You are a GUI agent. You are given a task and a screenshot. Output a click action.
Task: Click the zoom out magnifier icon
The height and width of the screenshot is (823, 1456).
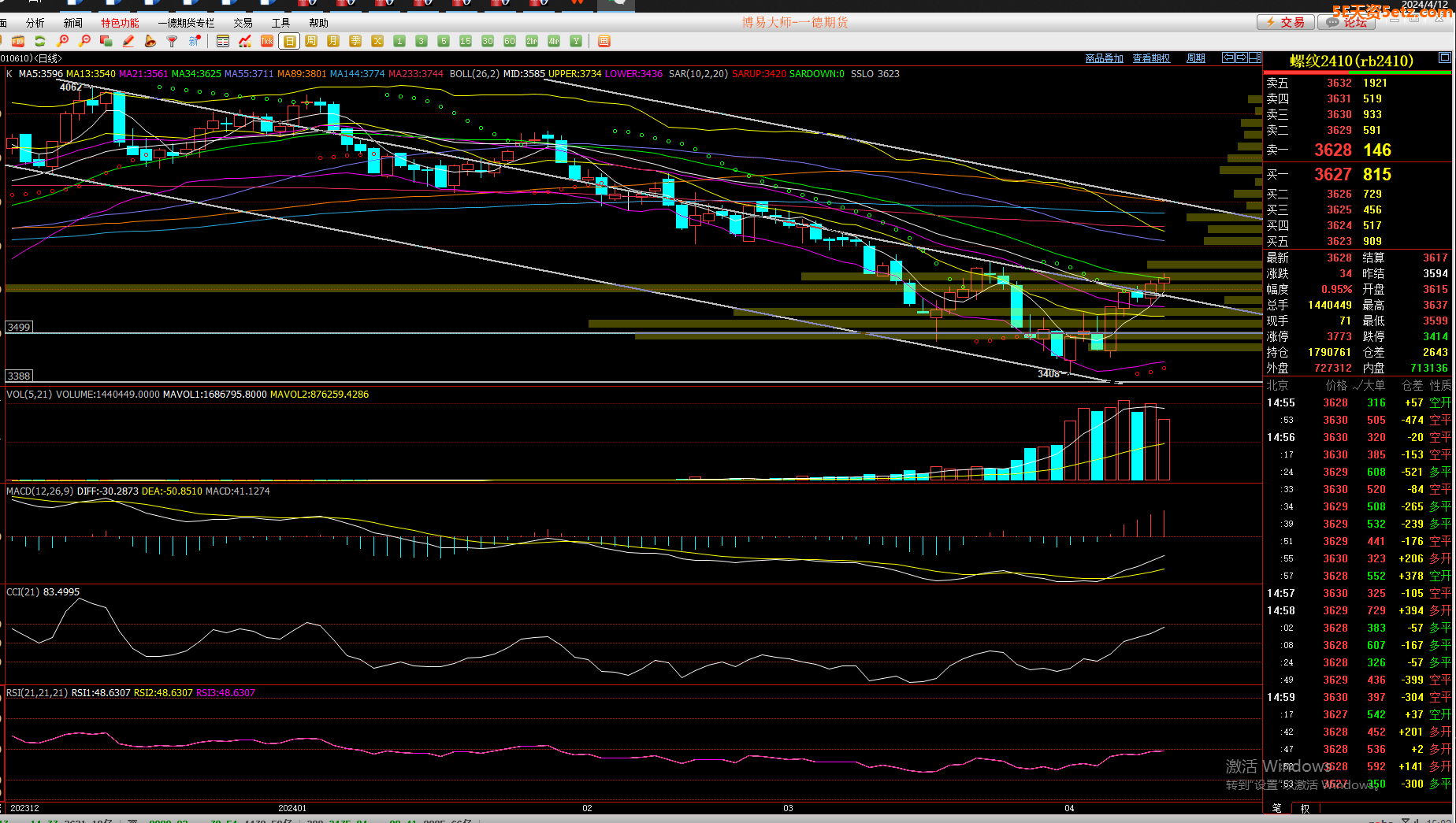(85, 41)
